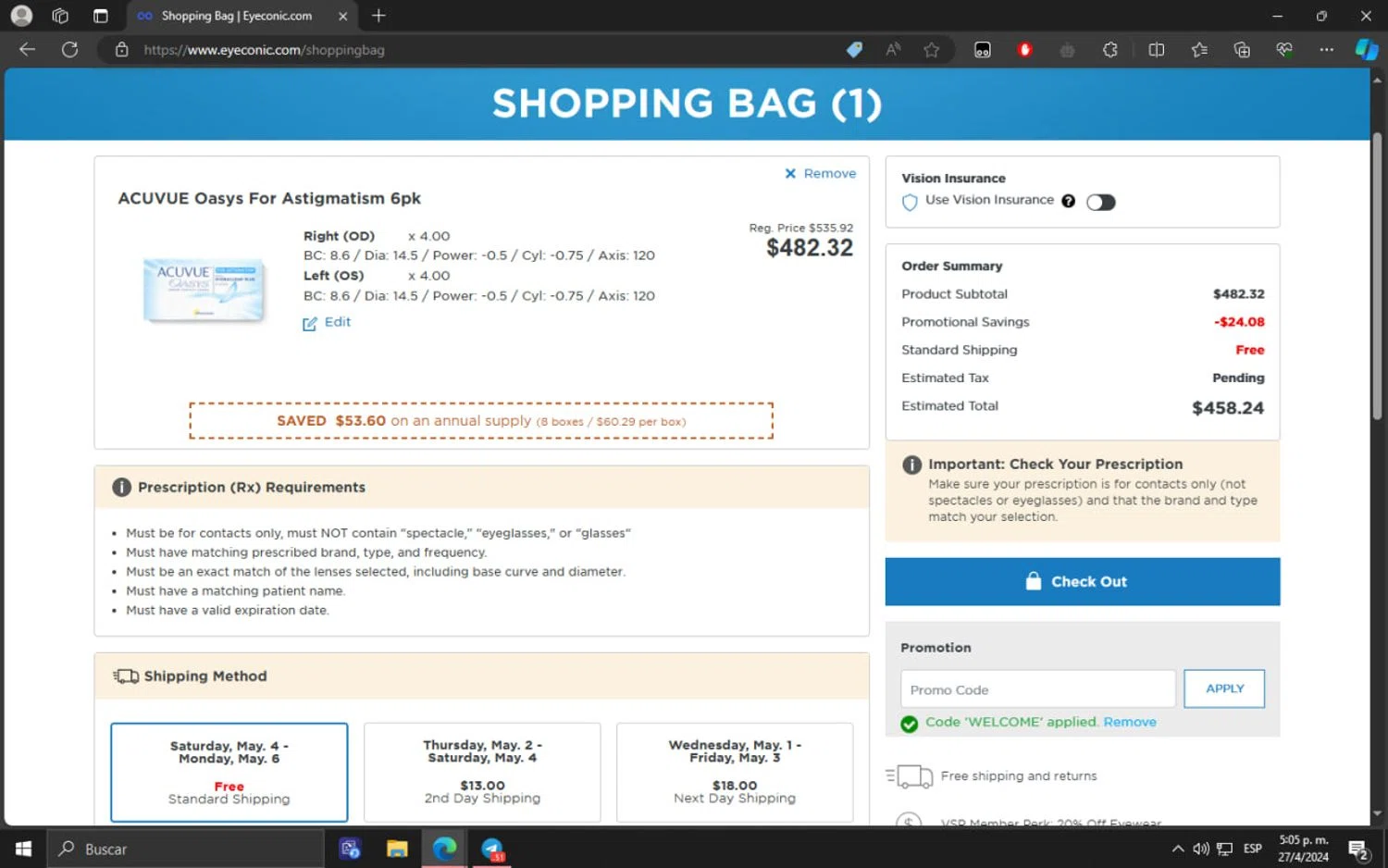Click the Prescription Requirements info icon

click(121, 487)
